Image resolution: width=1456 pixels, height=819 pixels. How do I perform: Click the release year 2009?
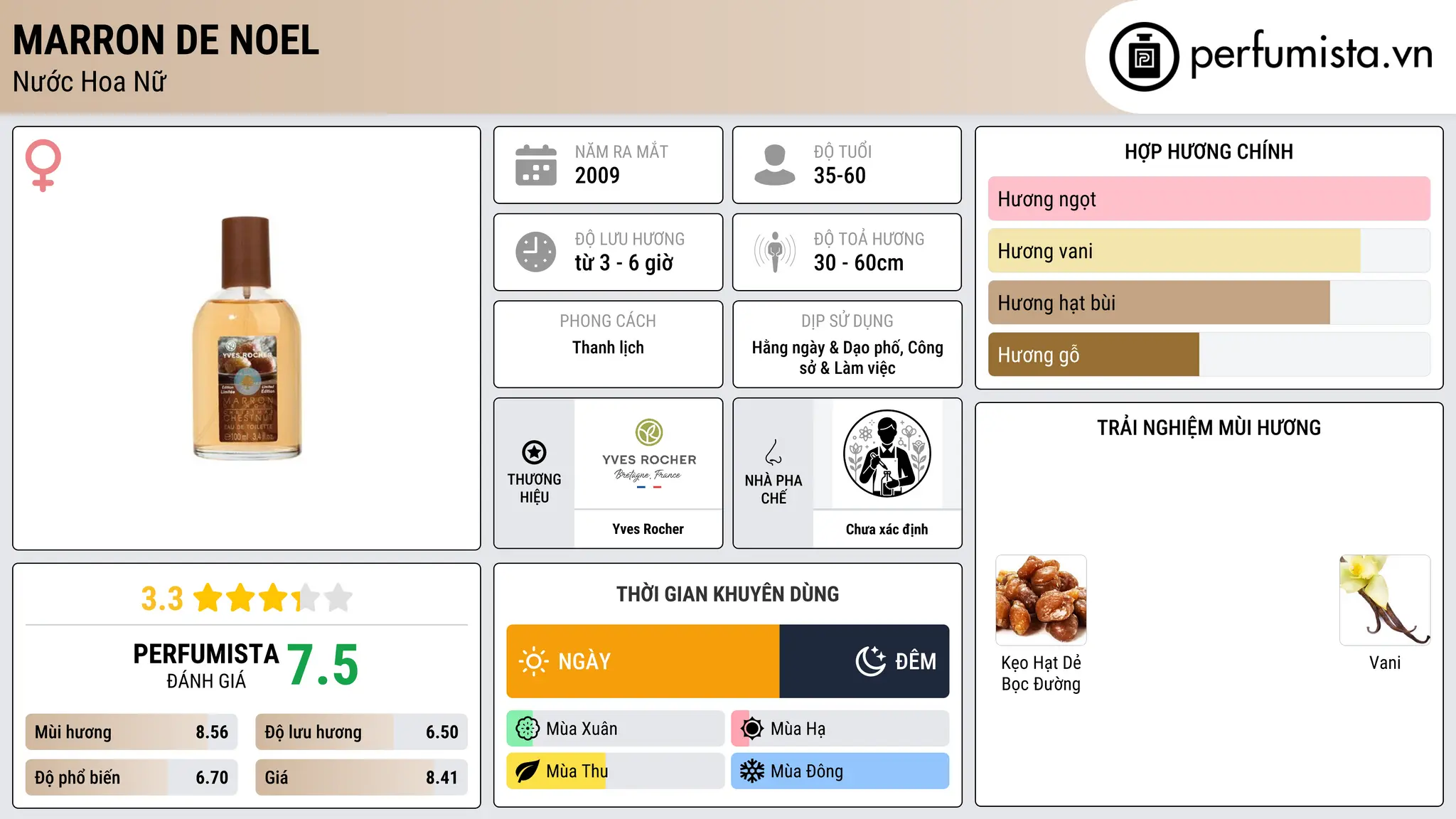(x=597, y=176)
